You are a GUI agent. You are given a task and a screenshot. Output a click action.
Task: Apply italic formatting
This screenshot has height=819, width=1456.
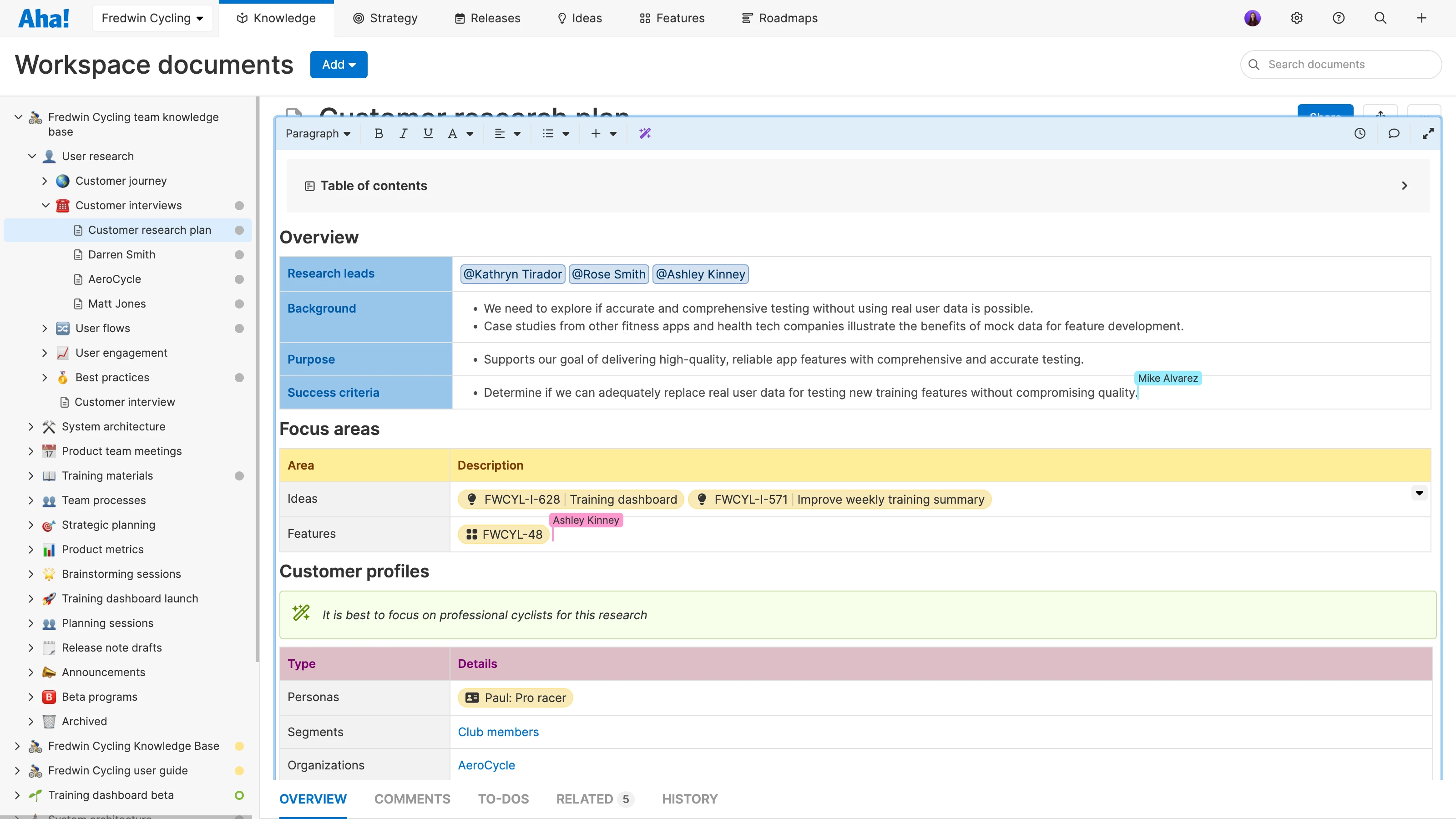pyautogui.click(x=403, y=133)
